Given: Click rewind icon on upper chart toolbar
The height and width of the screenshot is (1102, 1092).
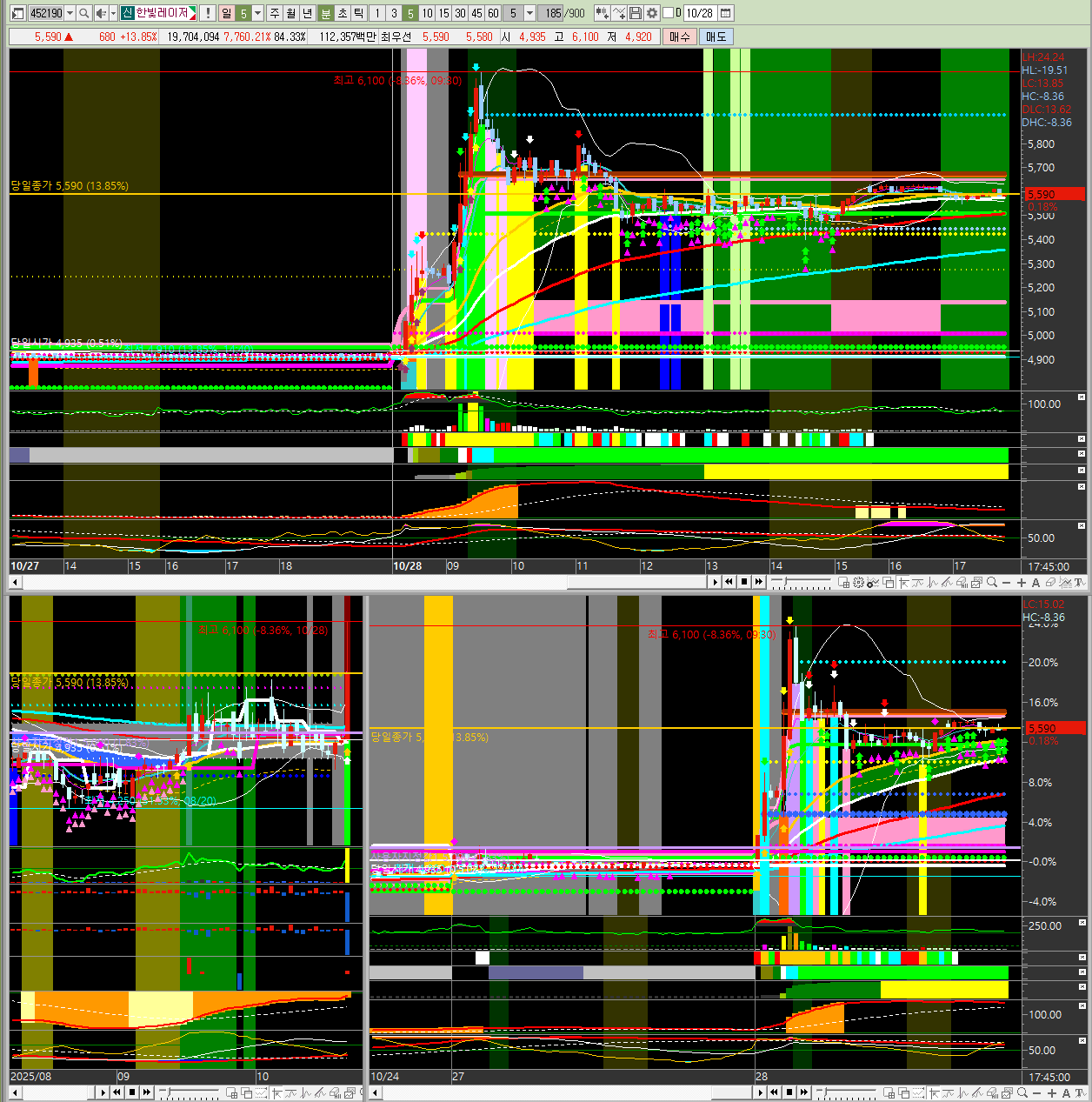Looking at the screenshot, I should tap(729, 582).
